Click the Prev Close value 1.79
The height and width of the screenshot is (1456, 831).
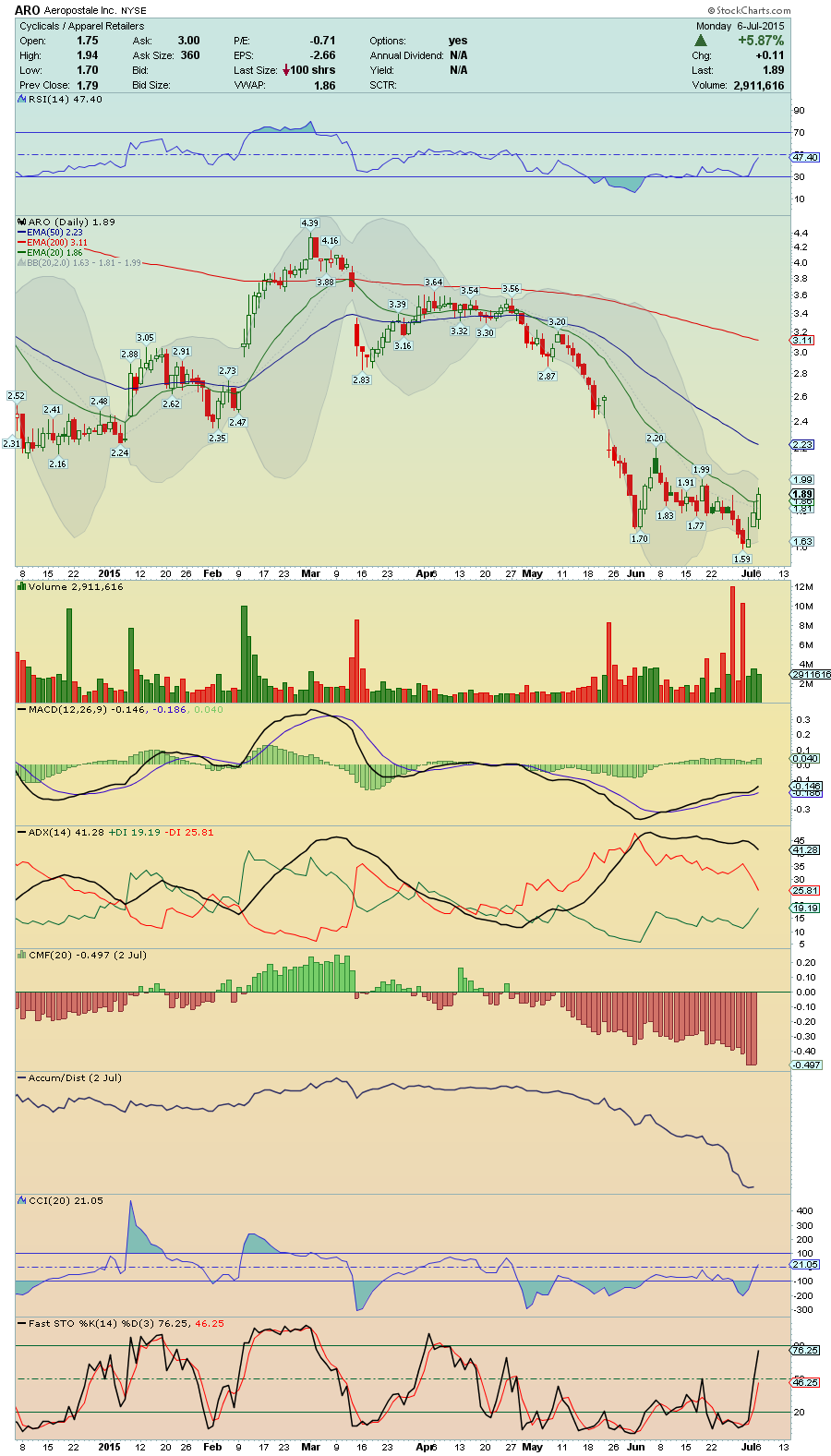pos(88,85)
